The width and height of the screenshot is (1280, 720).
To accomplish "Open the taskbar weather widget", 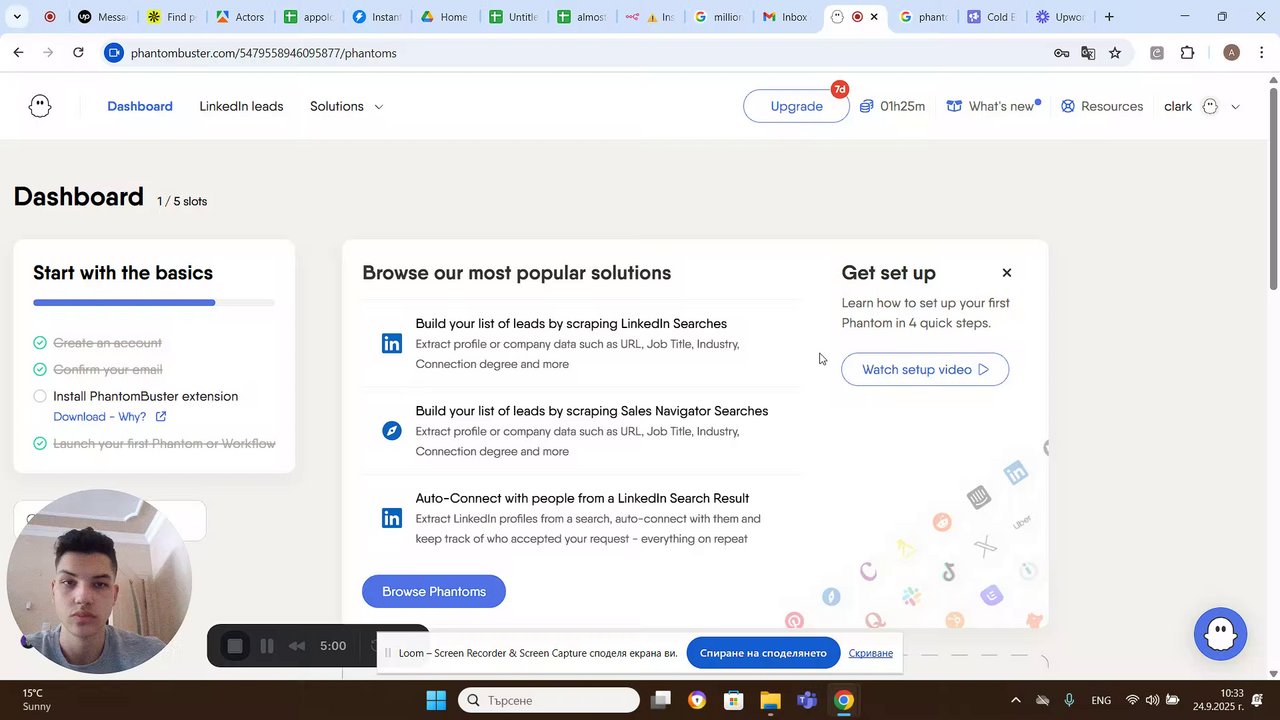I will [x=36, y=700].
